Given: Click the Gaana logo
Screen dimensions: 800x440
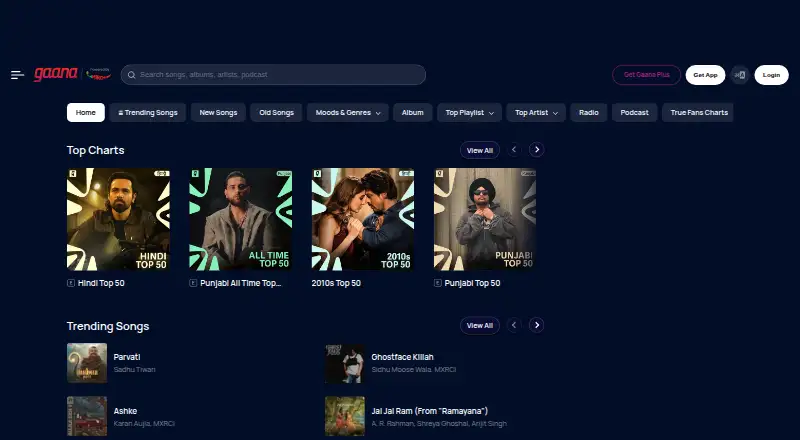Looking at the screenshot, I should click(56, 74).
